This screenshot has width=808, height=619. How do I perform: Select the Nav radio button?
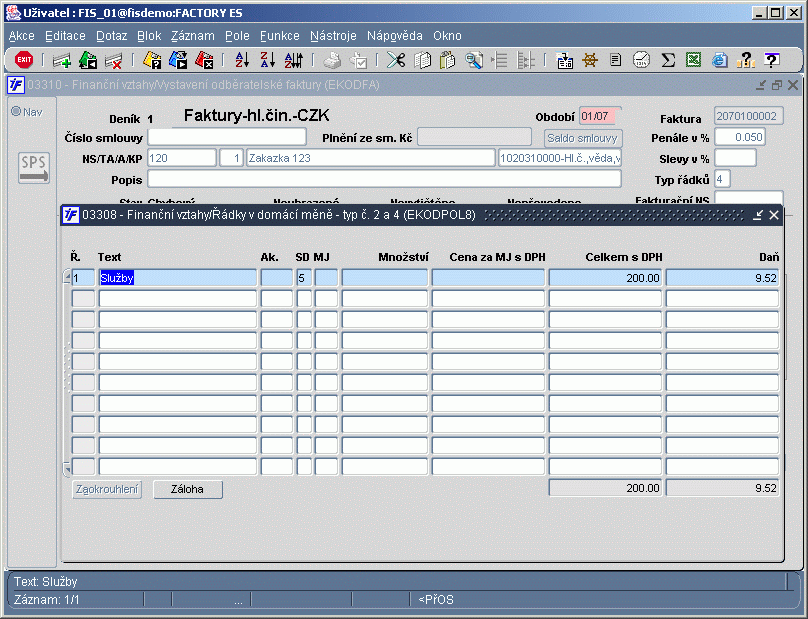click(16, 111)
